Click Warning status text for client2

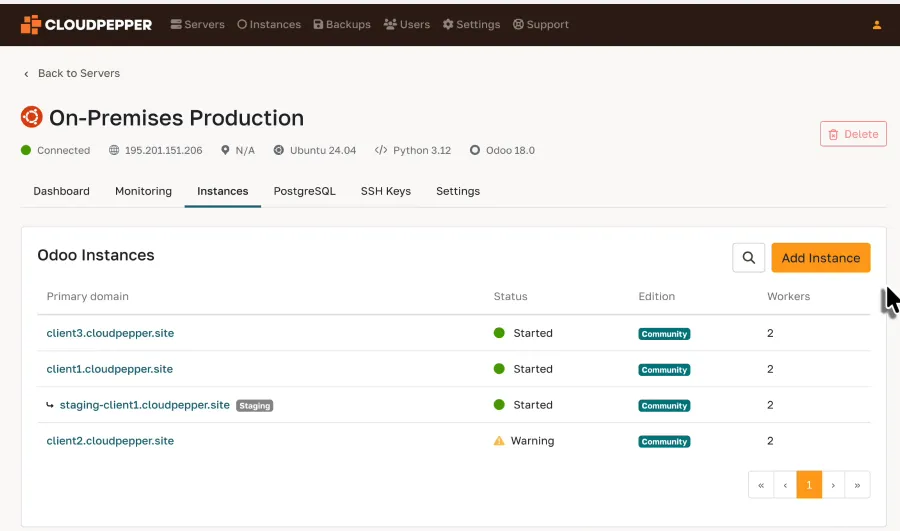[x=533, y=441]
